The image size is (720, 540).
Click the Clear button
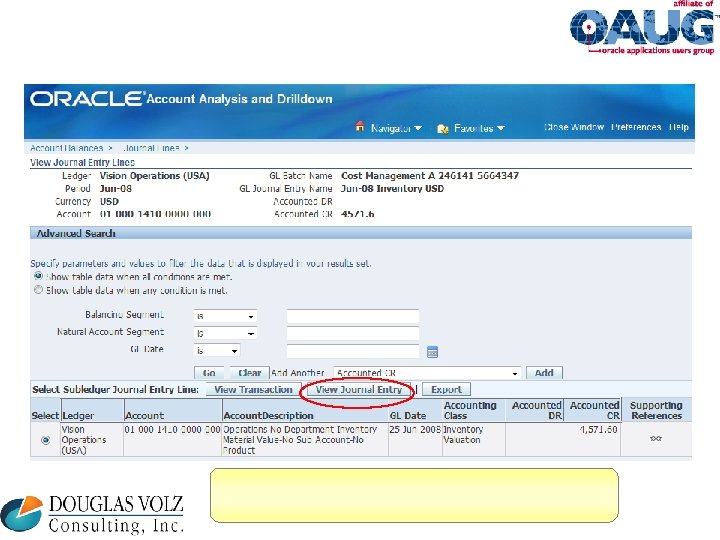click(249, 373)
